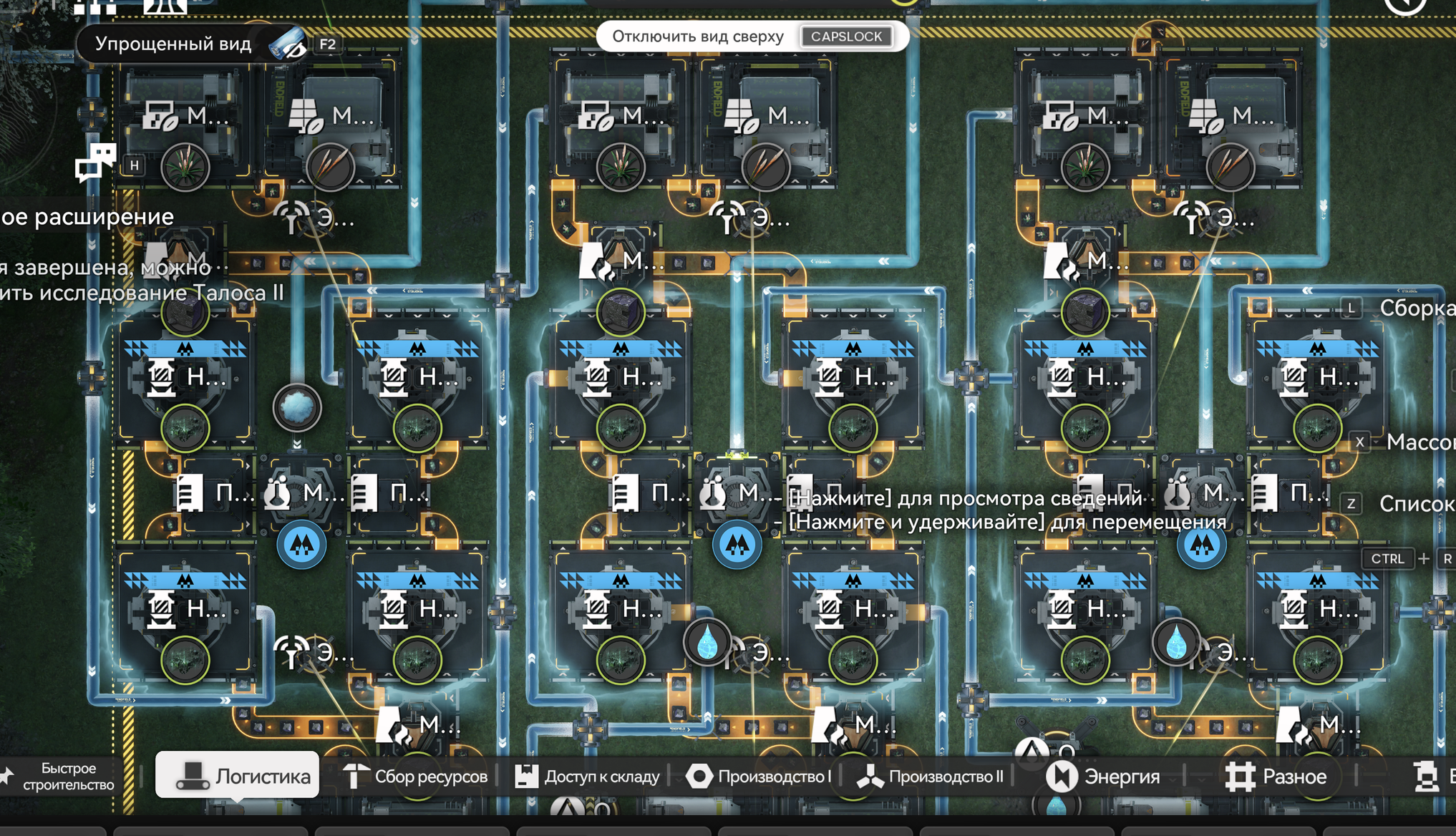Open the Разное tab
The image size is (1456, 836).
1276,777
